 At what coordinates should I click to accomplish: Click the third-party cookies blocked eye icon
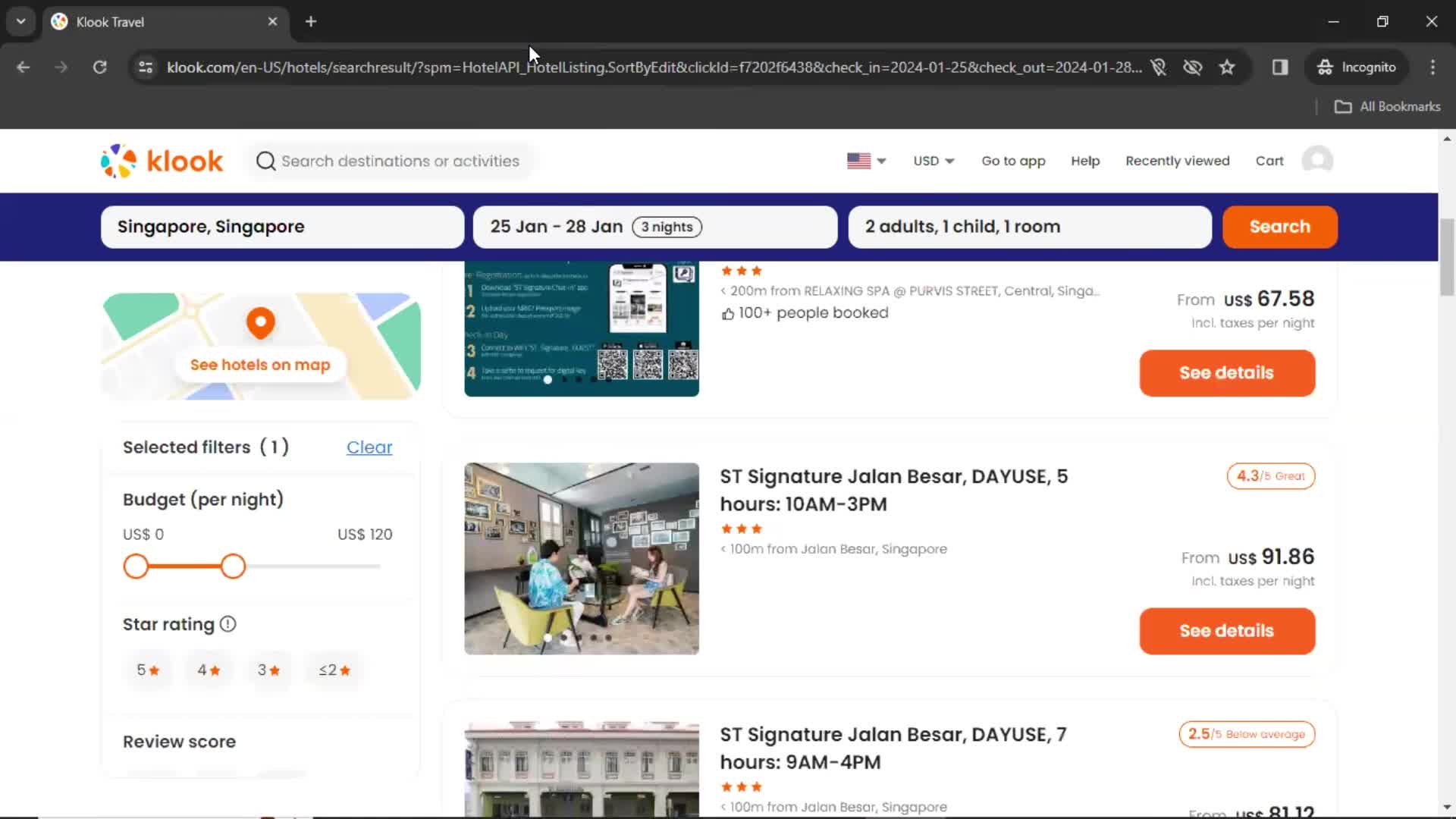point(1193,67)
